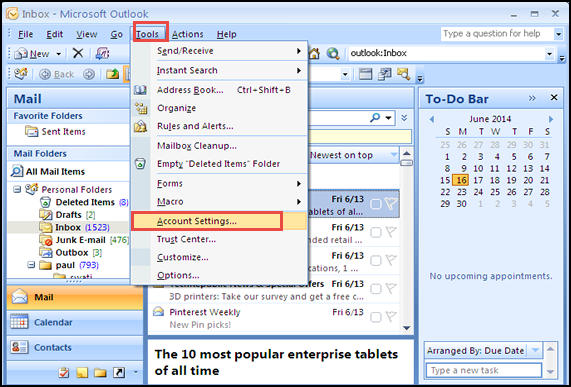The width and height of the screenshot is (571, 387).
Task: Open the Arranged By: Due Date dropdown arrow
Action: (x=535, y=351)
